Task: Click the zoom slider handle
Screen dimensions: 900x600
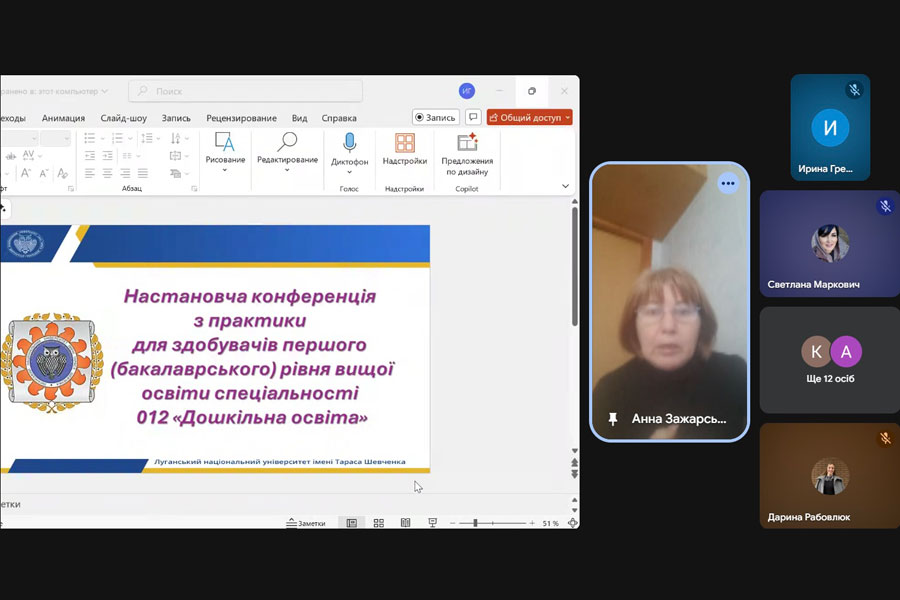Action: [475, 522]
